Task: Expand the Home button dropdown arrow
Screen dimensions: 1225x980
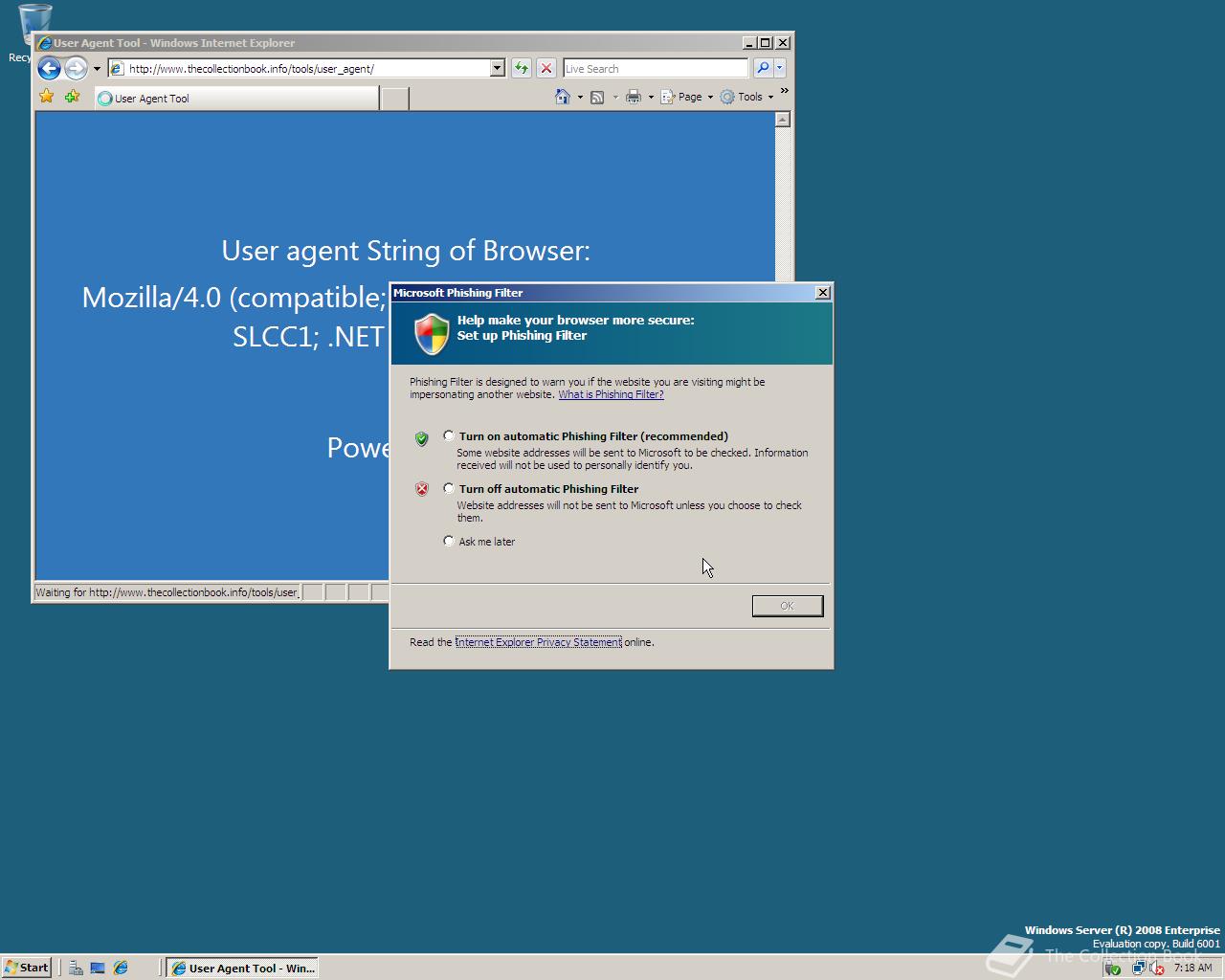Action: pos(580,97)
